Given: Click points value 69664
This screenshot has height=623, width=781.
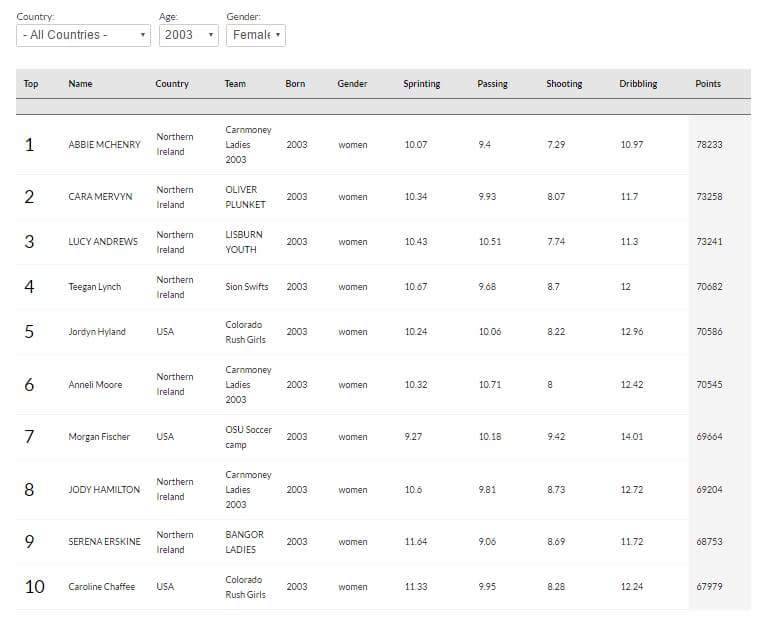Looking at the screenshot, I should pos(709,437).
